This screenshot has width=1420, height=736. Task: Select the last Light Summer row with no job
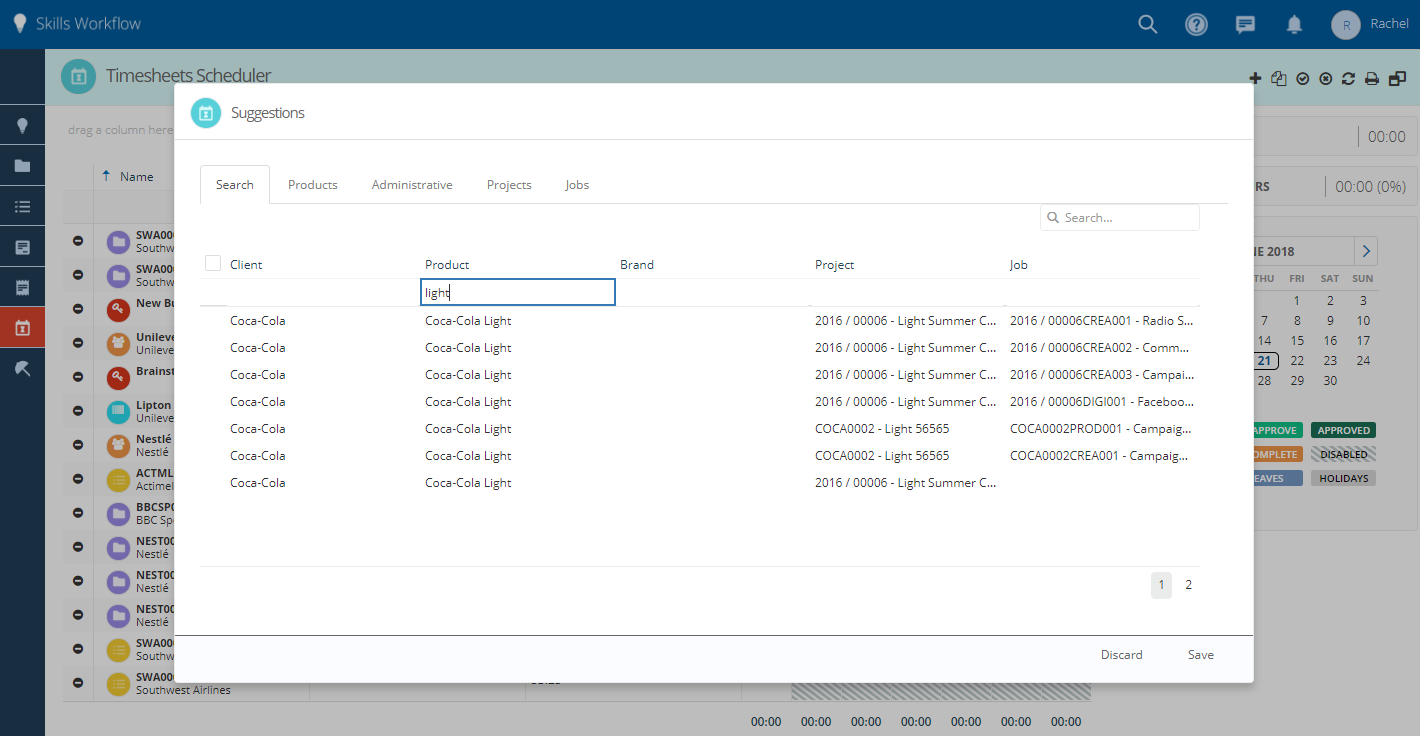[700, 483]
